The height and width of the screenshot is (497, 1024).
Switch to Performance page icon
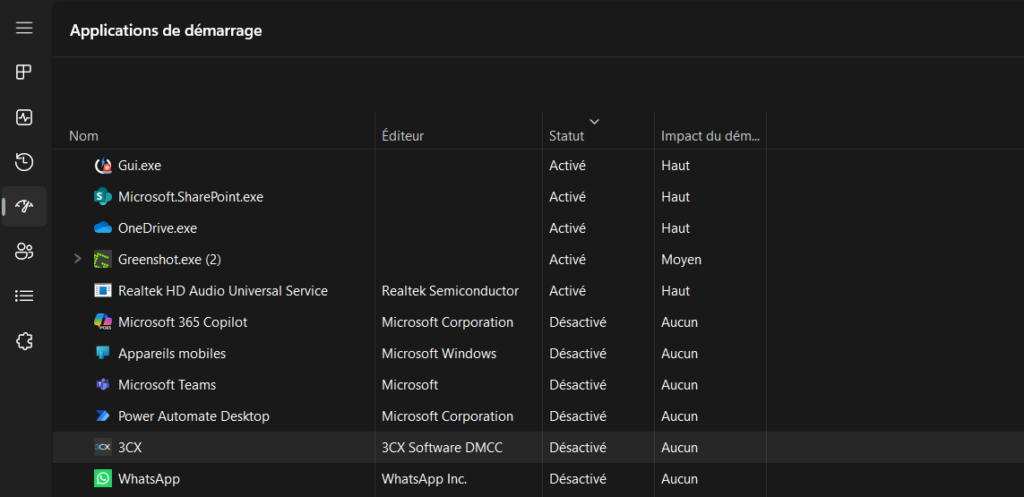coord(25,117)
